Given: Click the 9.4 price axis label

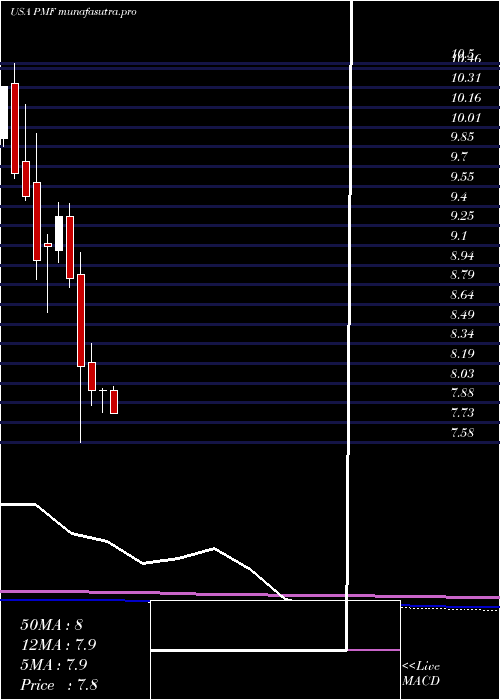Looking at the screenshot, I should tap(459, 196).
